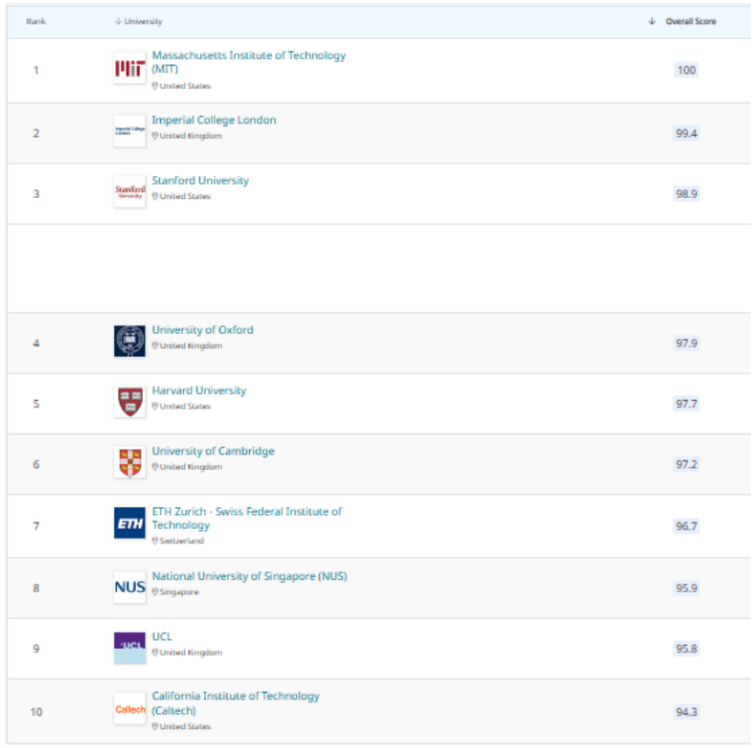Open the ETH Zurich logo
Viewport: 756px width, 748px height.
[130, 523]
